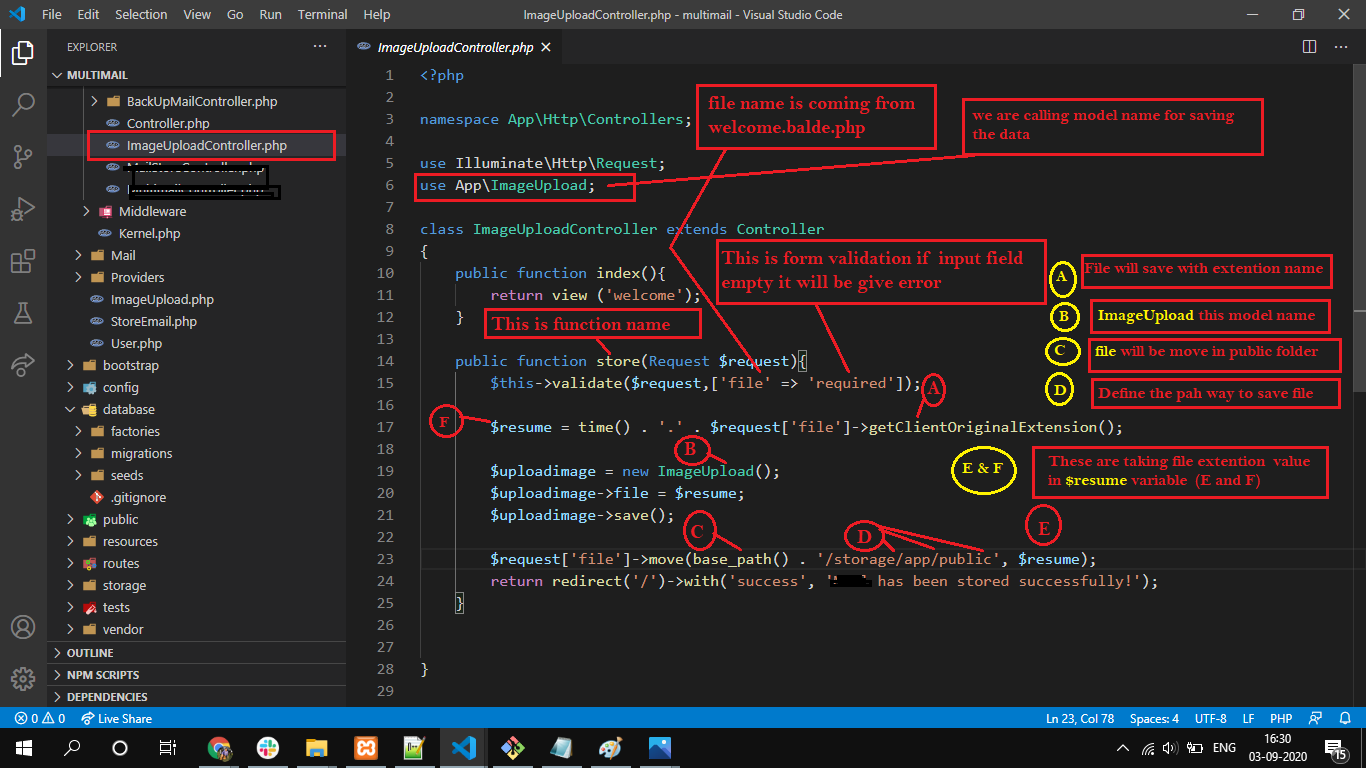
Task: Open the Search view in activity bar
Action: point(22,104)
